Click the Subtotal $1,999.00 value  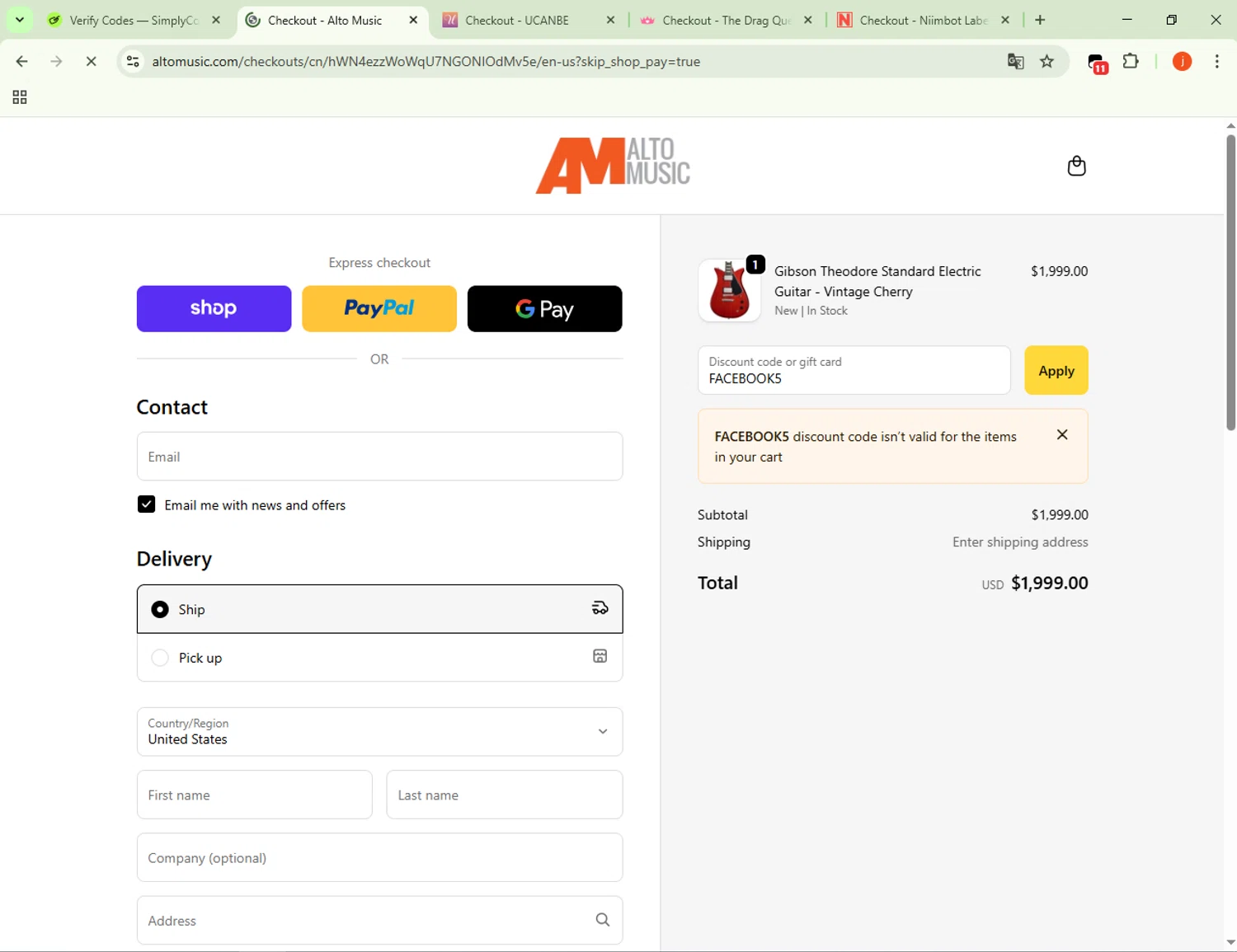coord(1060,514)
